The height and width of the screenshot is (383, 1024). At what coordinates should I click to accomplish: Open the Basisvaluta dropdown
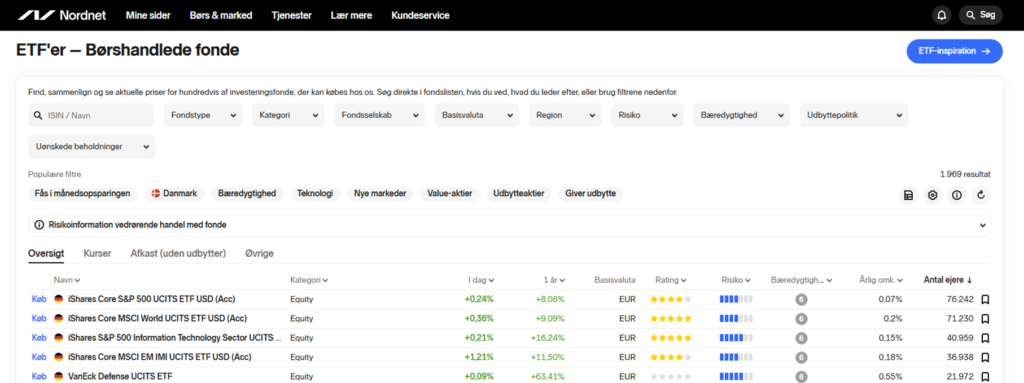(477, 115)
